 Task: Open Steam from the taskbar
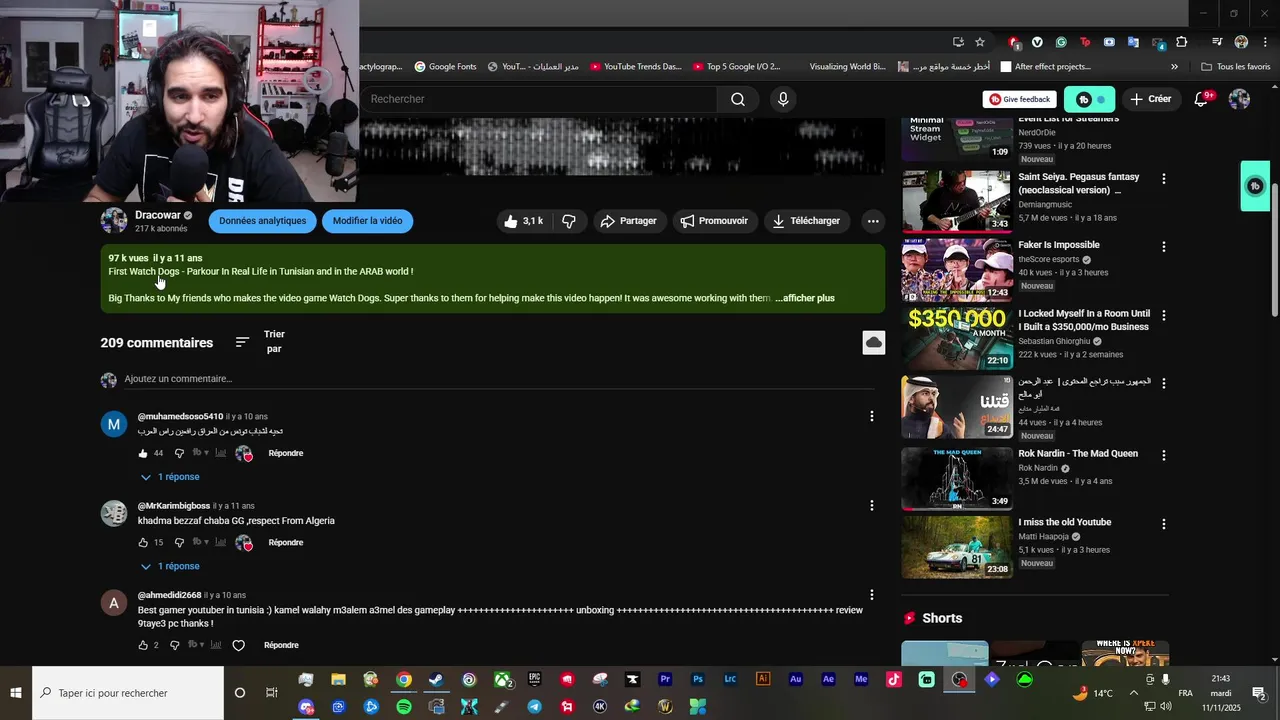[x=436, y=680]
